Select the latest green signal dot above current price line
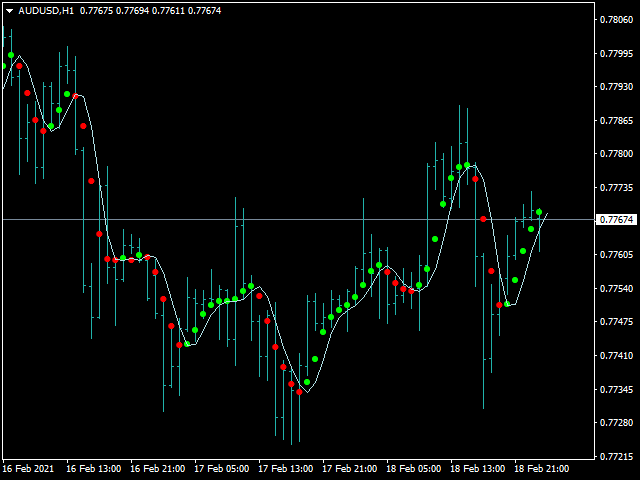Viewport: 640px width, 480px height. coord(539,212)
